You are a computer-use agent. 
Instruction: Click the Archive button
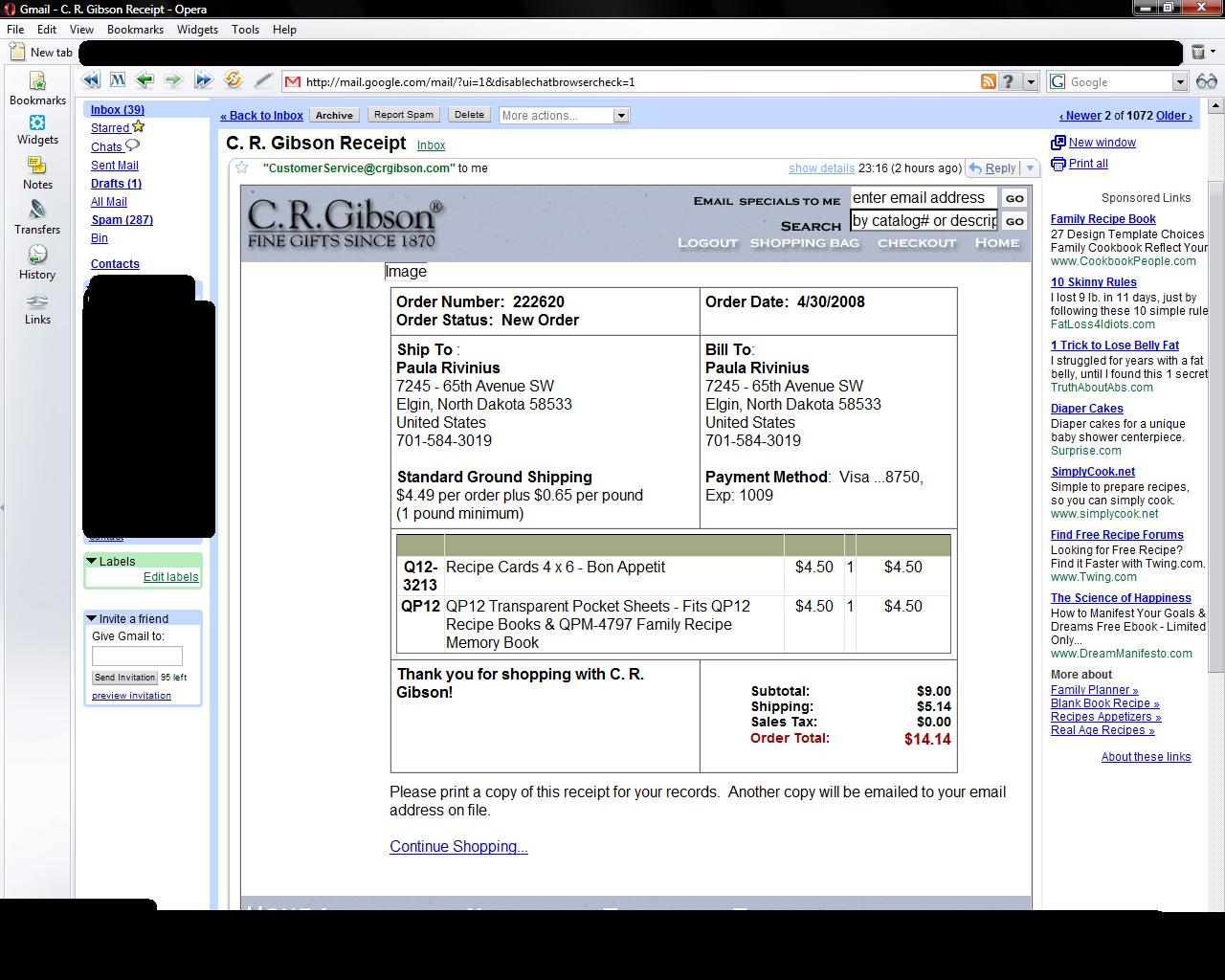click(x=334, y=115)
